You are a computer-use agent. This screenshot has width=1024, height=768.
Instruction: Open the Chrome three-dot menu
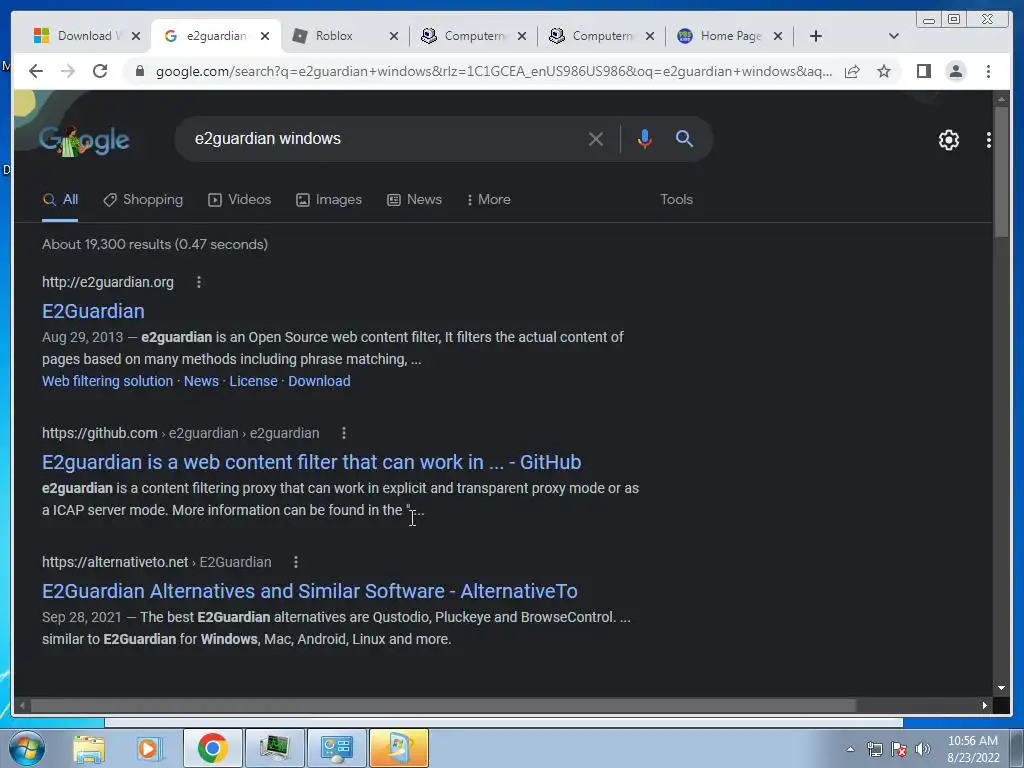pyautogui.click(x=988, y=71)
